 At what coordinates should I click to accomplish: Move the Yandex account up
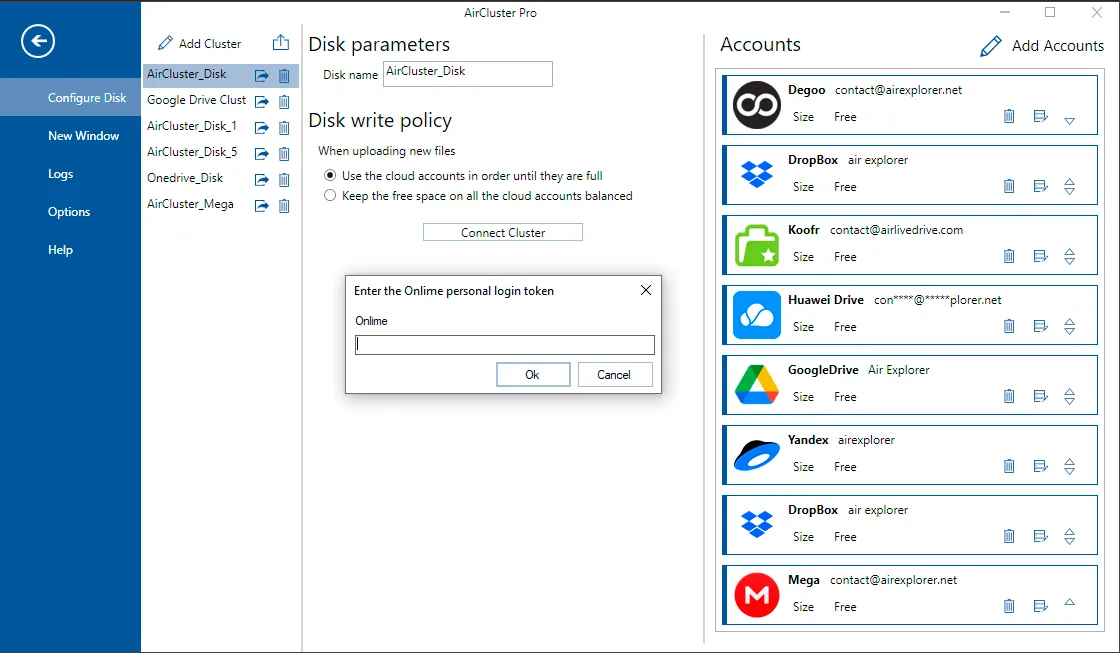[1069, 462]
